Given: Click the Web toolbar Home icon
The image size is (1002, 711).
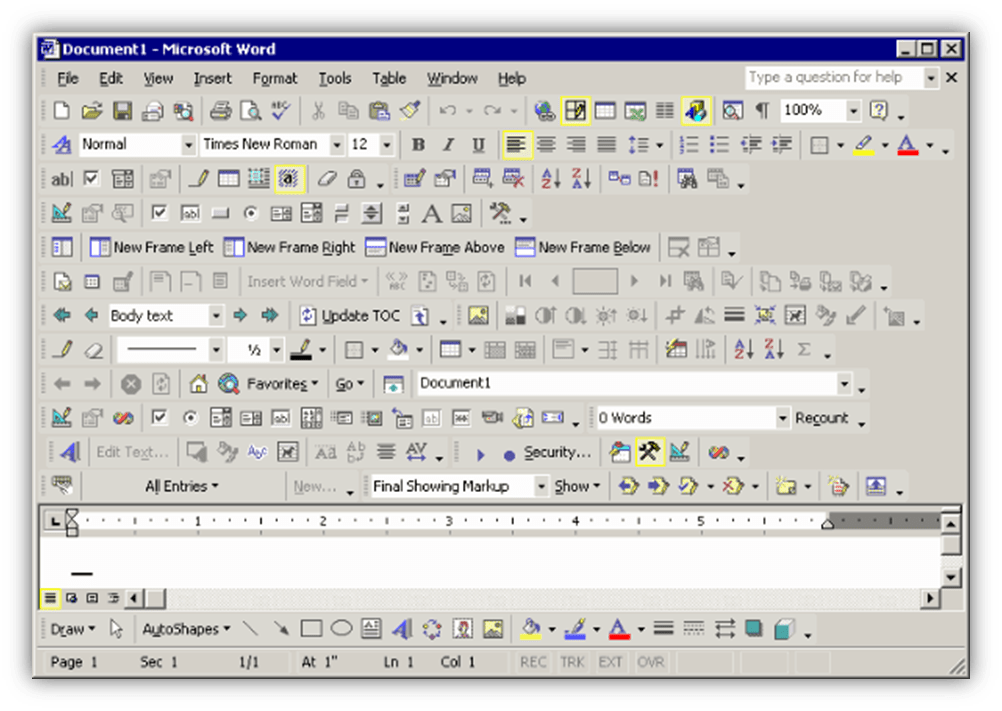Looking at the screenshot, I should click(198, 384).
